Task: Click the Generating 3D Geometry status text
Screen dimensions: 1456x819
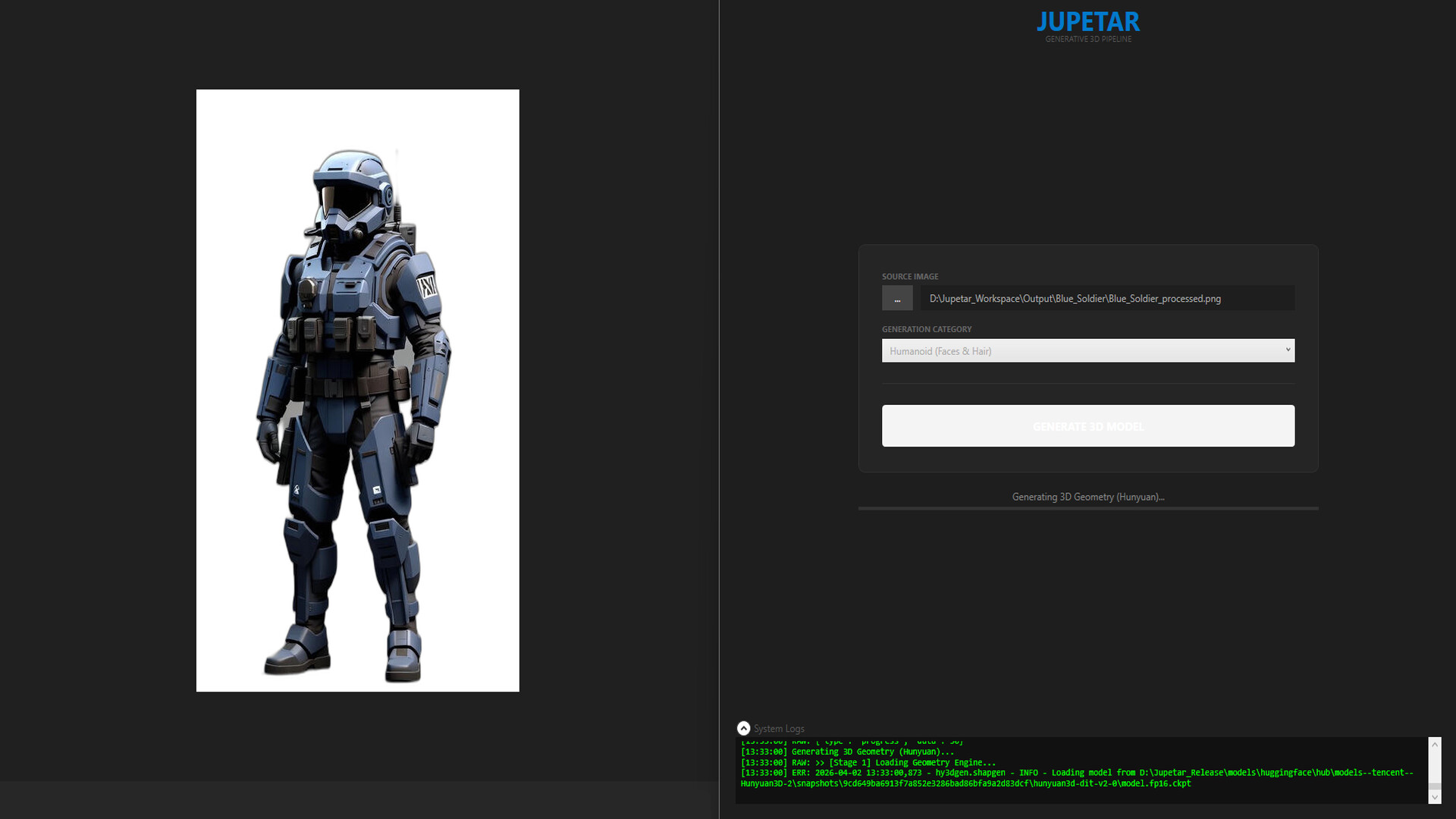Action: (x=1087, y=497)
